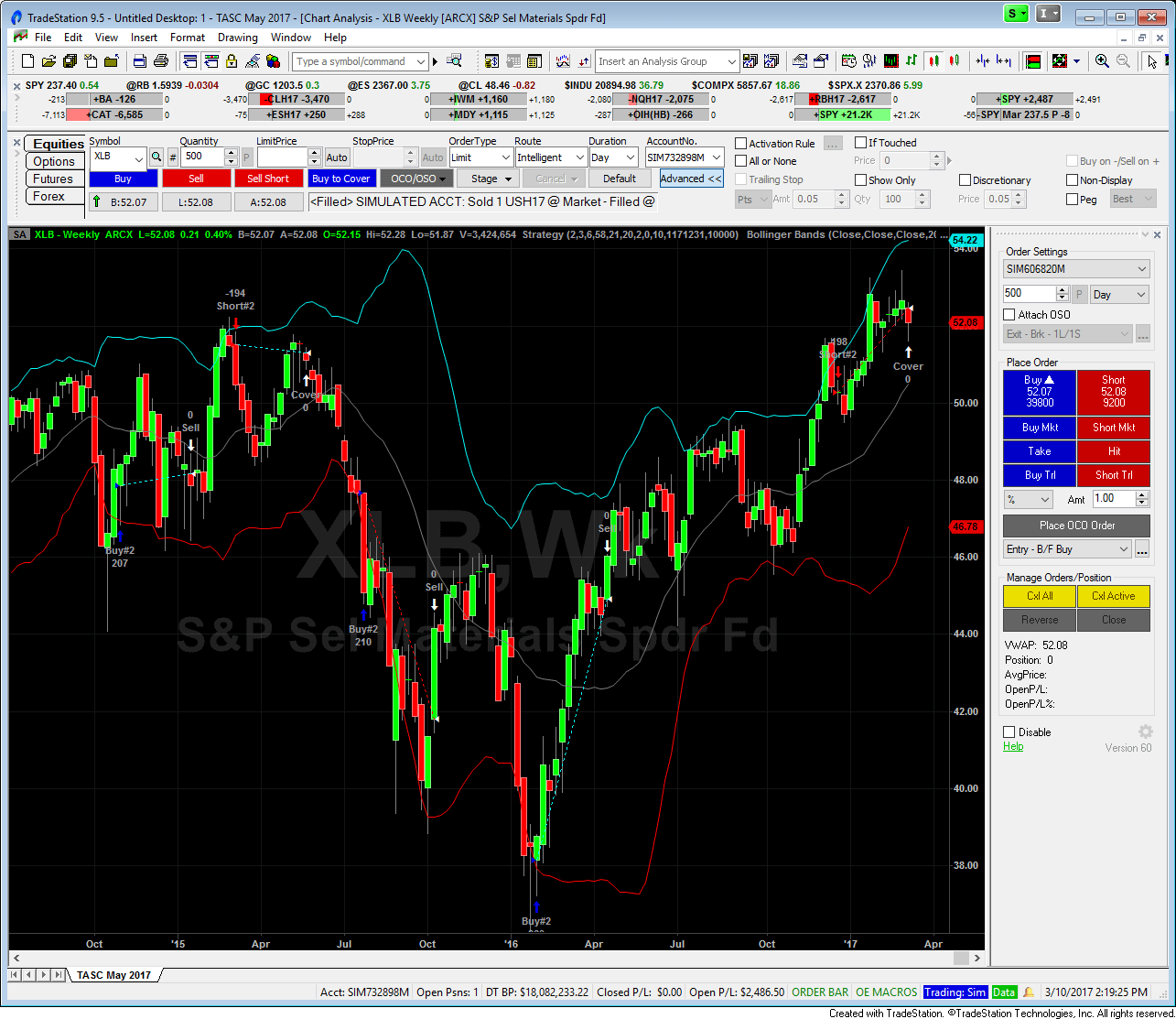Screen dimensions: 1176x1019
Task: Click the Print preview toolbar icon
Action: 140,61
